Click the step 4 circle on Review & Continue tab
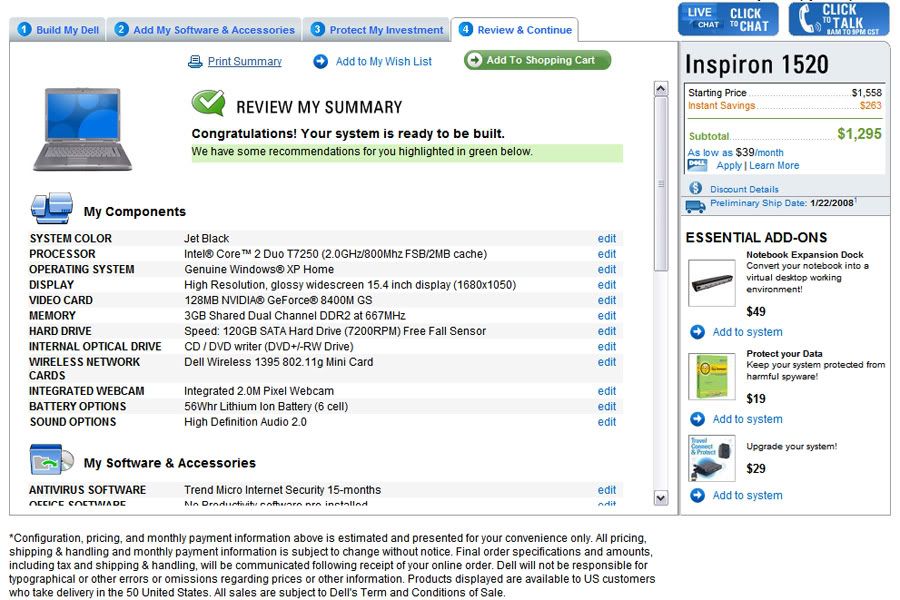The image size is (900, 600). pyautogui.click(x=465, y=29)
